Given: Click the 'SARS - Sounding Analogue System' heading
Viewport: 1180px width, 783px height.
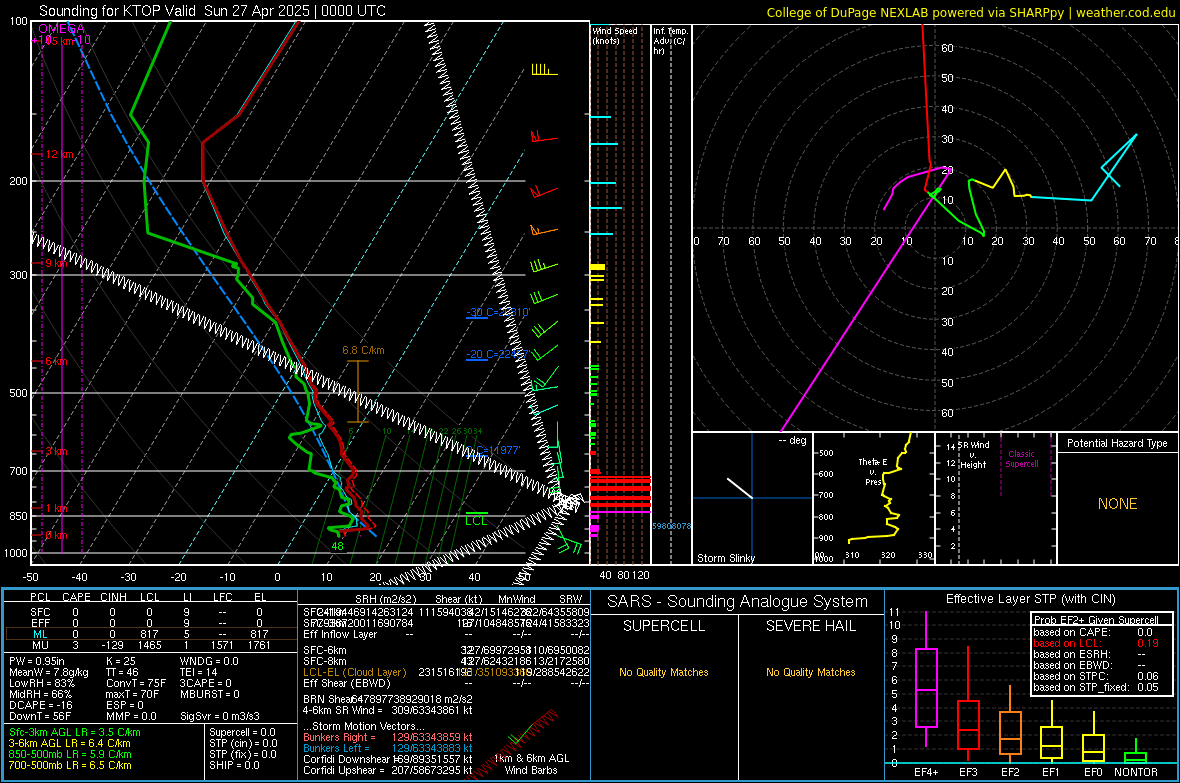Looking at the screenshot, I should (737, 602).
